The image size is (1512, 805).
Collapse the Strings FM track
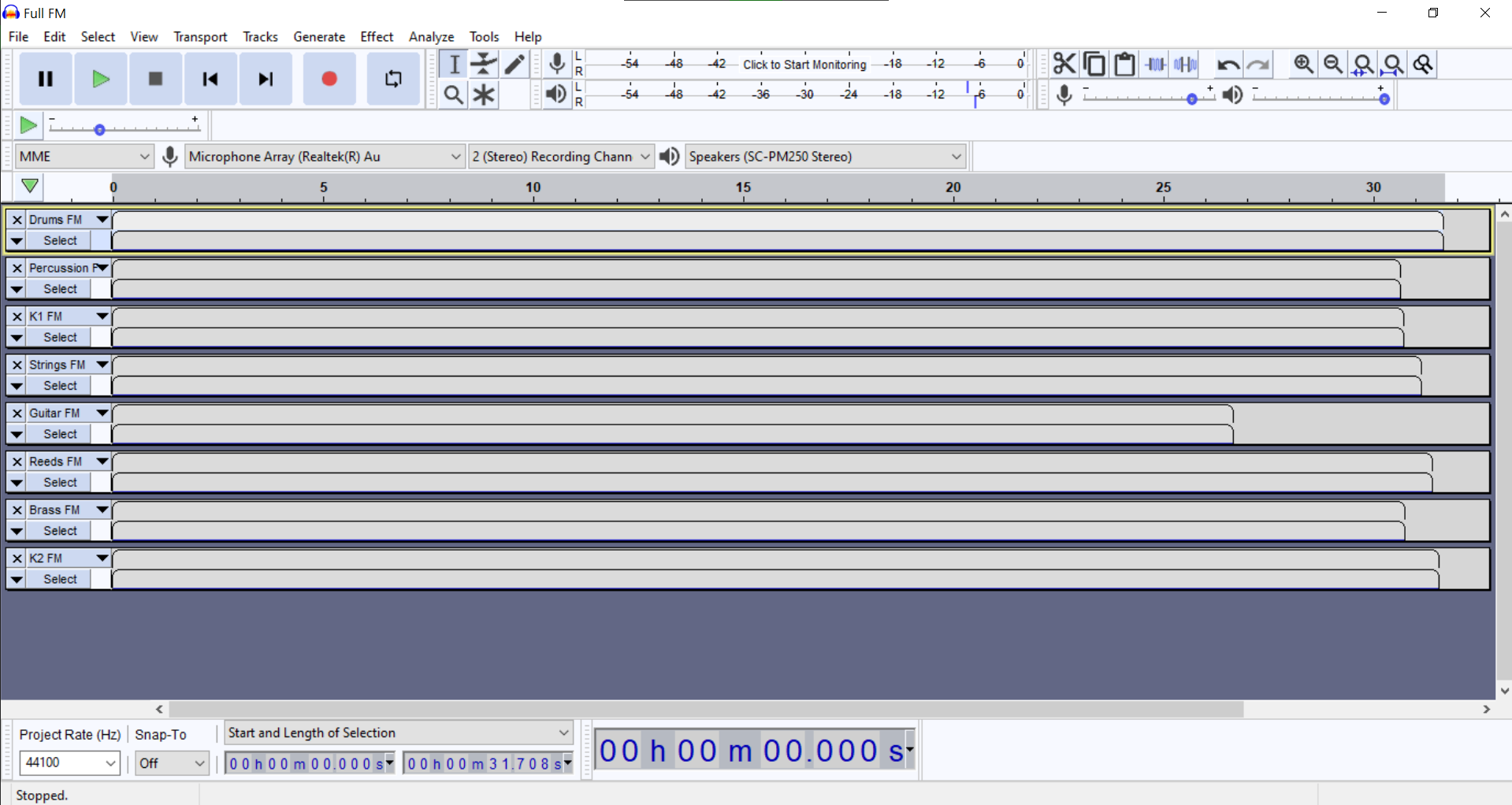(17, 386)
